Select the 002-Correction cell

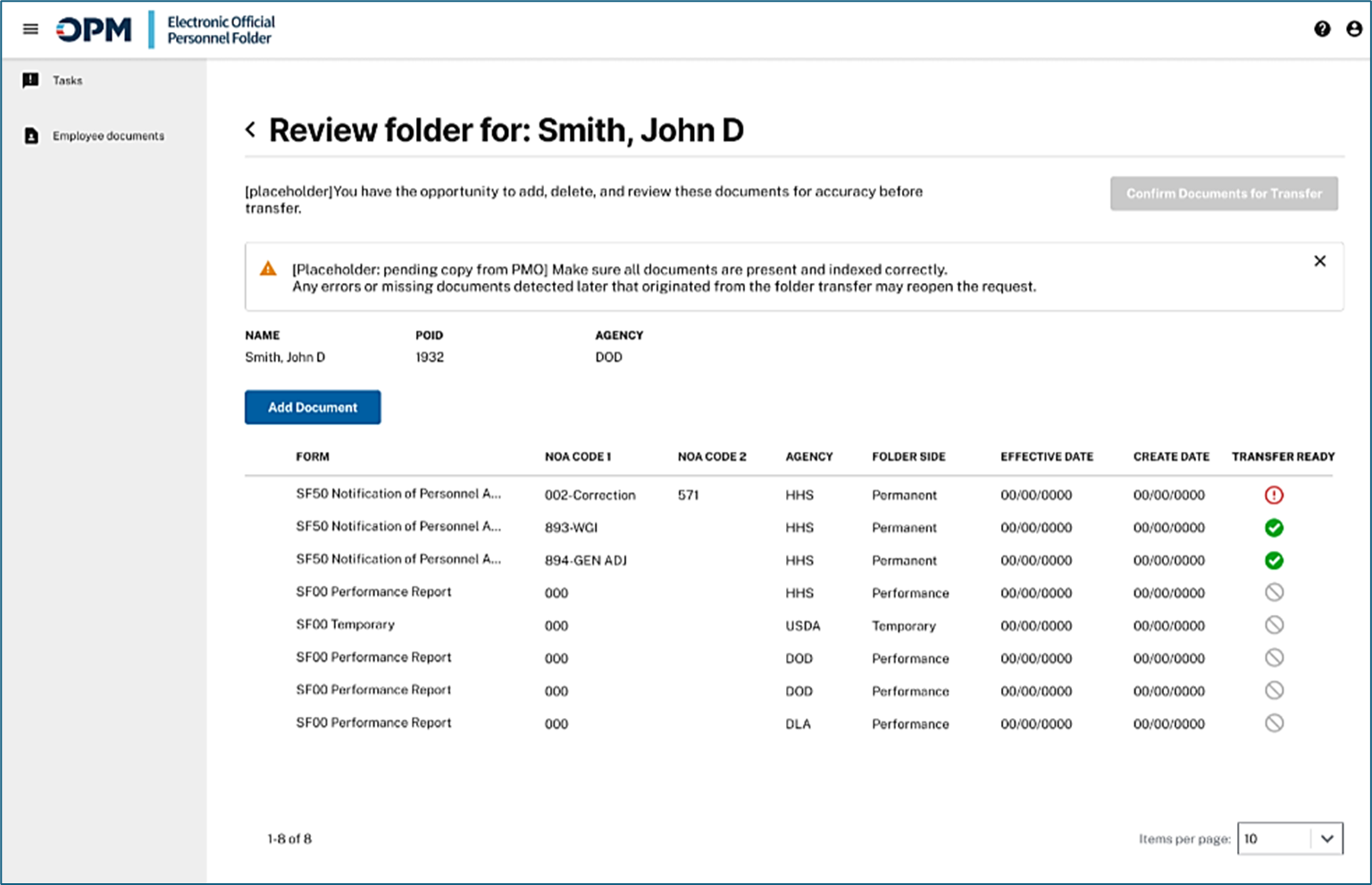pyautogui.click(x=590, y=495)
